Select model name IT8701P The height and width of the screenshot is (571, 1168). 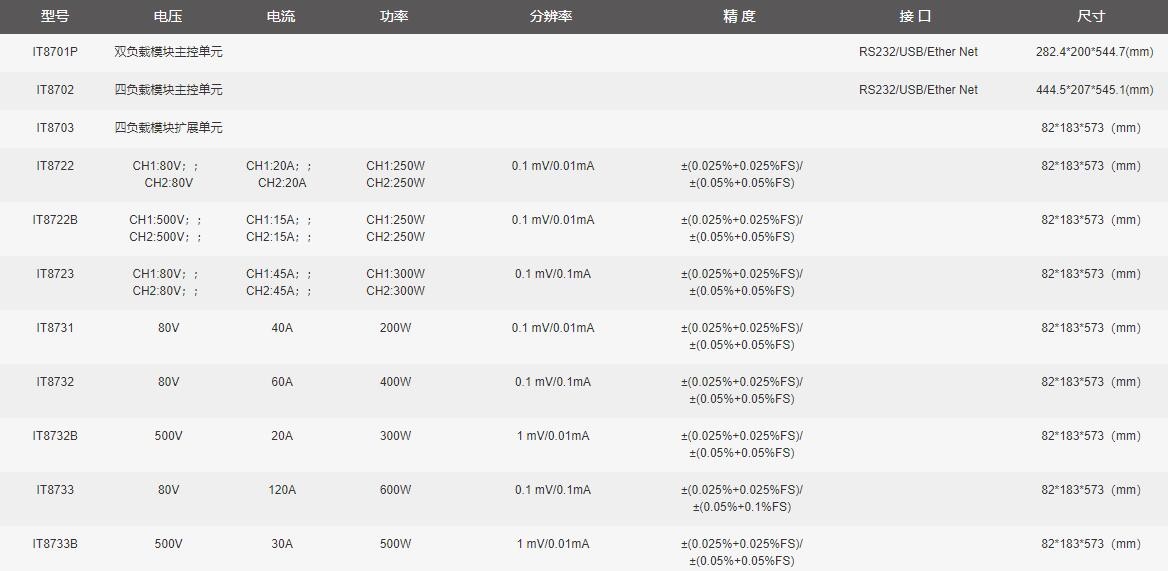[x=55, y=52]
